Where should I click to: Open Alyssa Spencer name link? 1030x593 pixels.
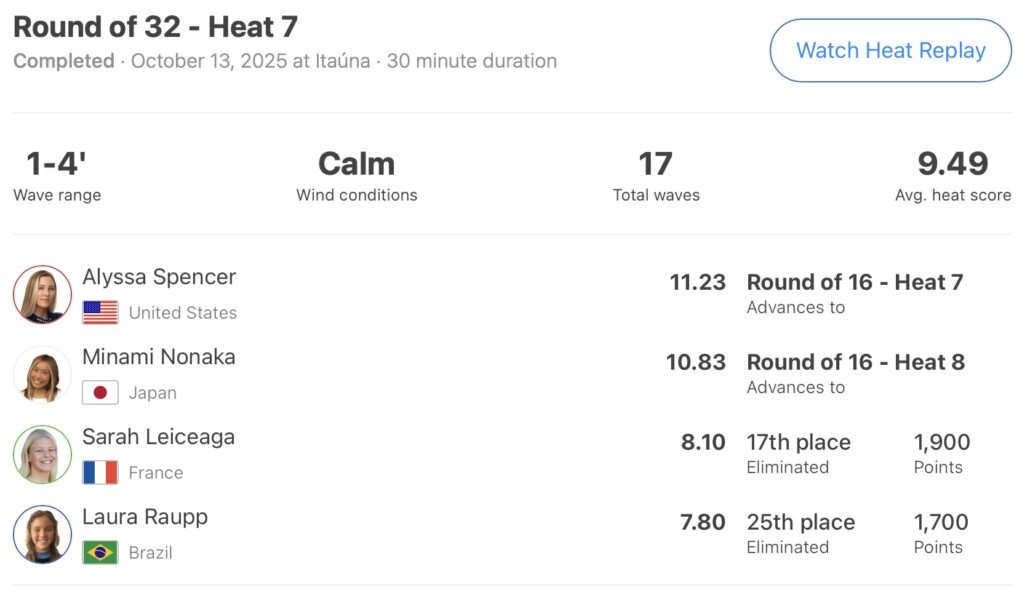pyautogui.click(x=159, y=277)
